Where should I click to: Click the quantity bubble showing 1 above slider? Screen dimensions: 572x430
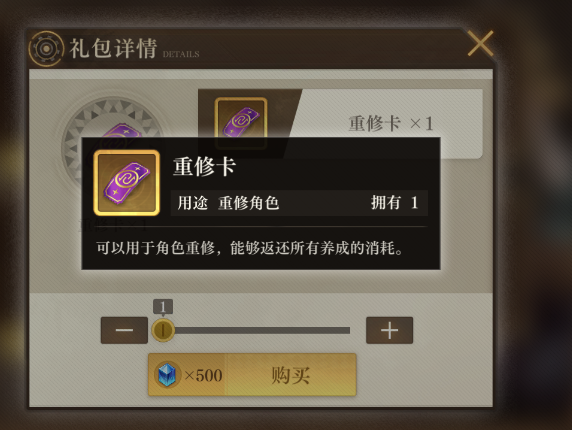point(163,307)
